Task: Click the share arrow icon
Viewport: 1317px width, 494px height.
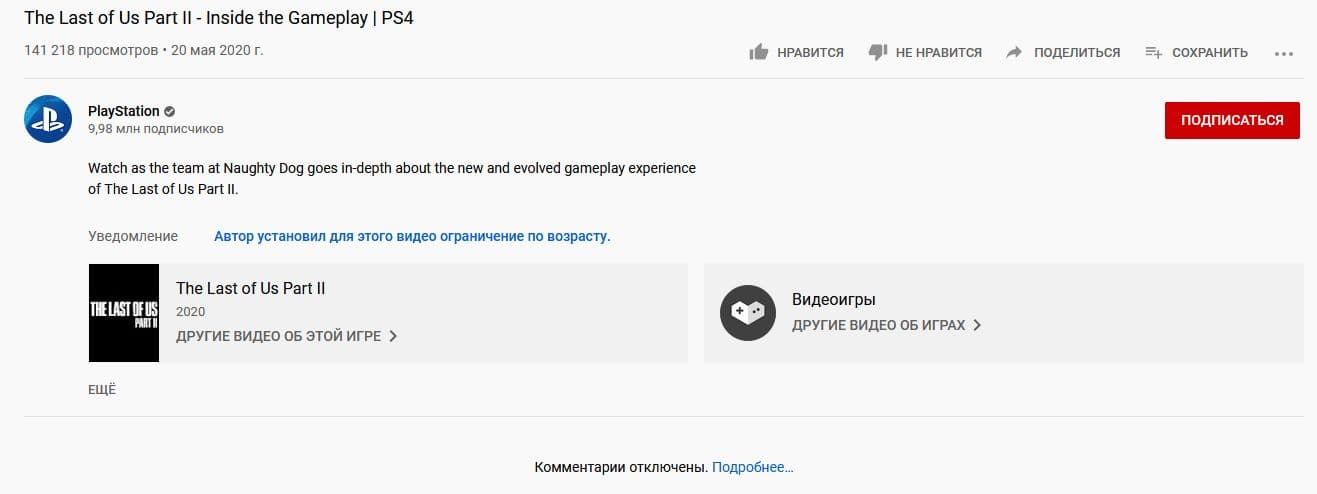Action: [1014, 52]
